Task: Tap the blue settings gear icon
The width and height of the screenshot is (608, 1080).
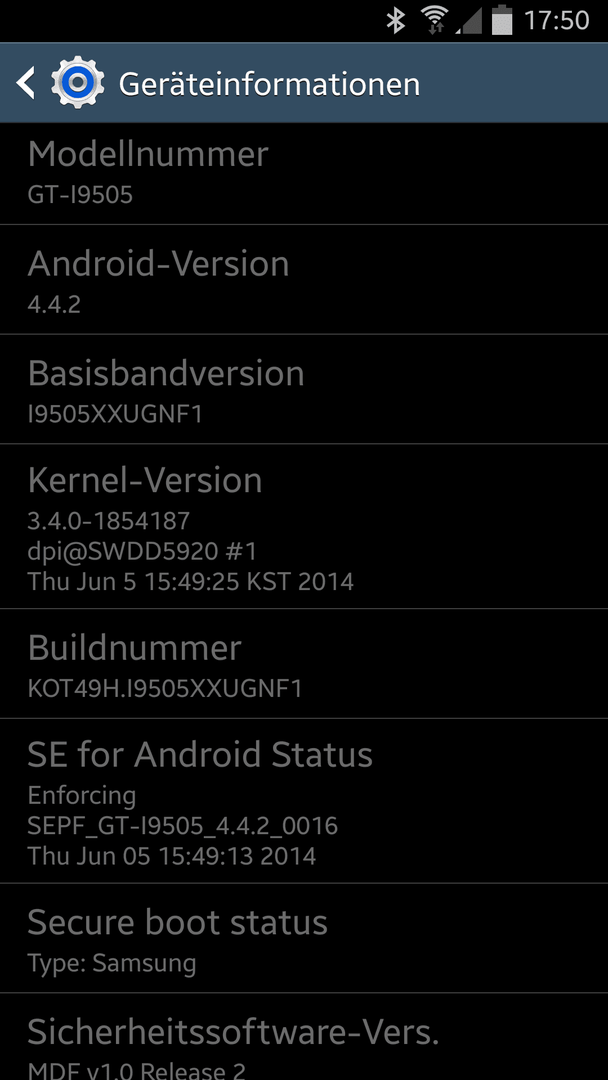Action: click(x=78, y=83)
